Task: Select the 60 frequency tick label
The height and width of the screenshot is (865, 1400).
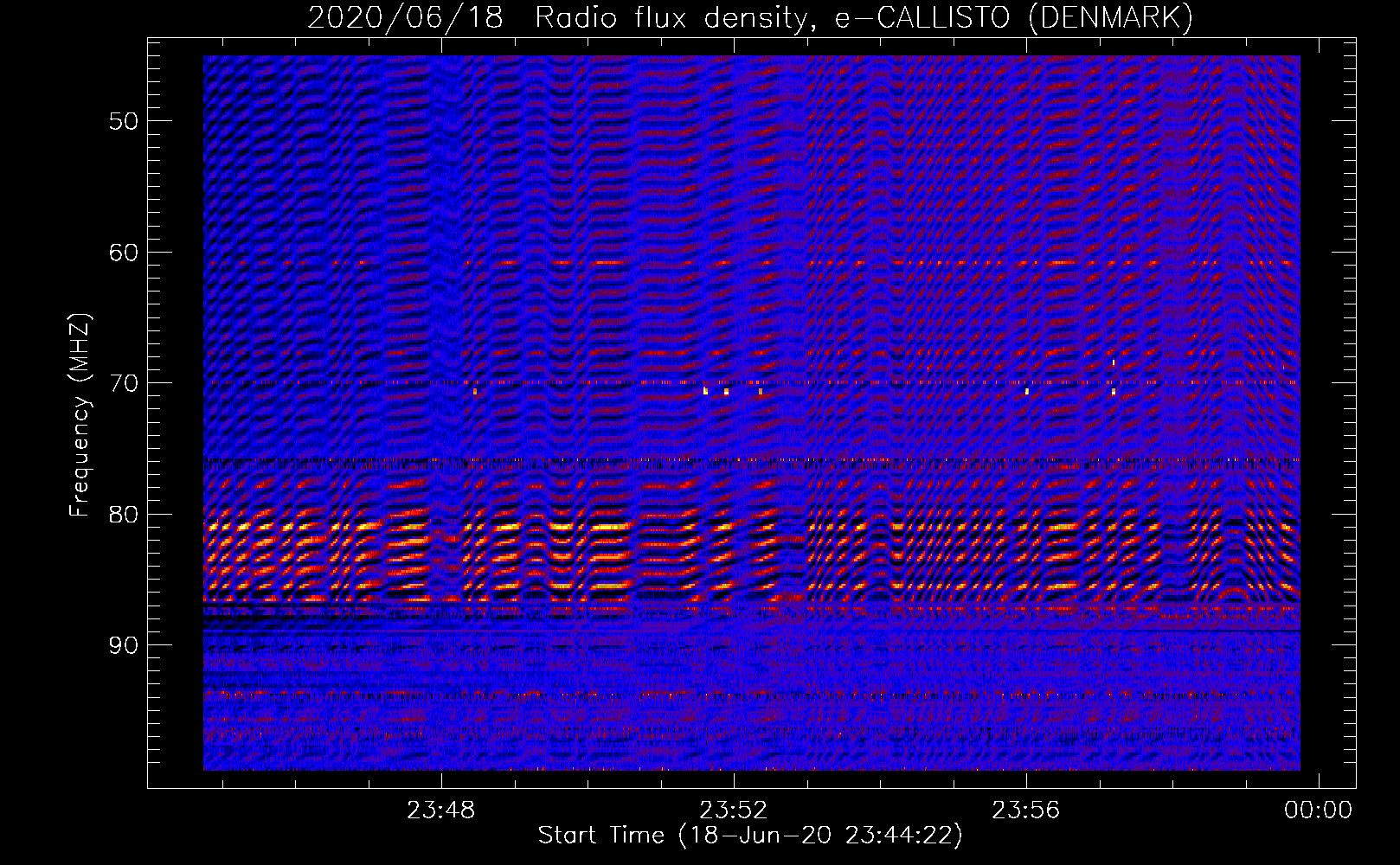Action: [x=124, y=253]
